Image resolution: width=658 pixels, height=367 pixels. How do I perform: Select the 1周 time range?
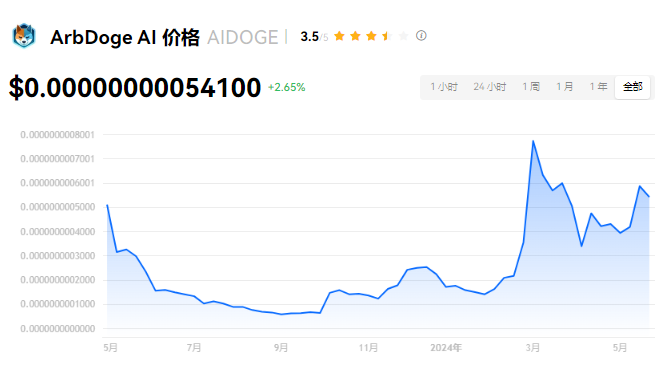(x=531, y=87)
